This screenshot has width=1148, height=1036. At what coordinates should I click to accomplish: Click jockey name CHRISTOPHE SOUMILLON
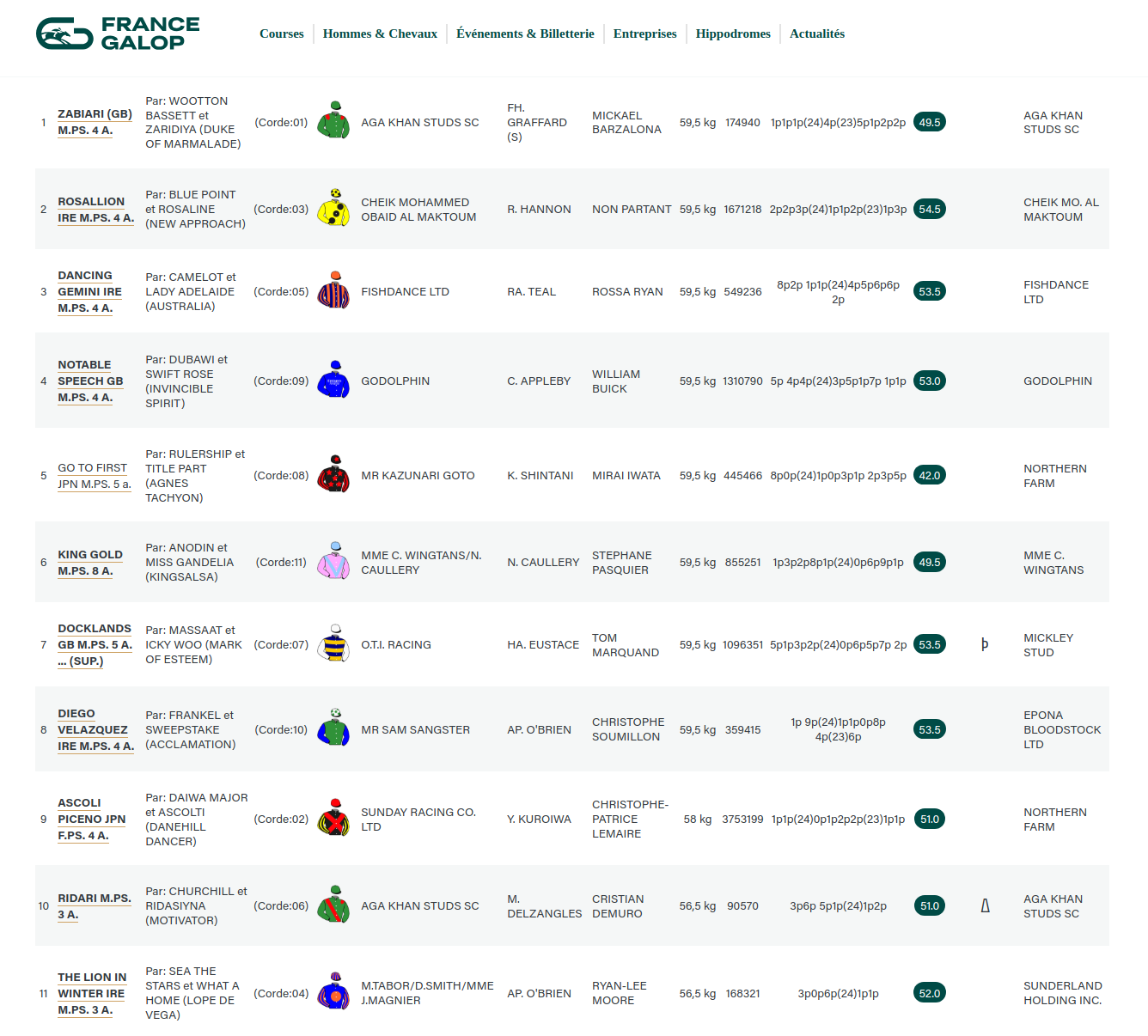(x=628, y=728)
